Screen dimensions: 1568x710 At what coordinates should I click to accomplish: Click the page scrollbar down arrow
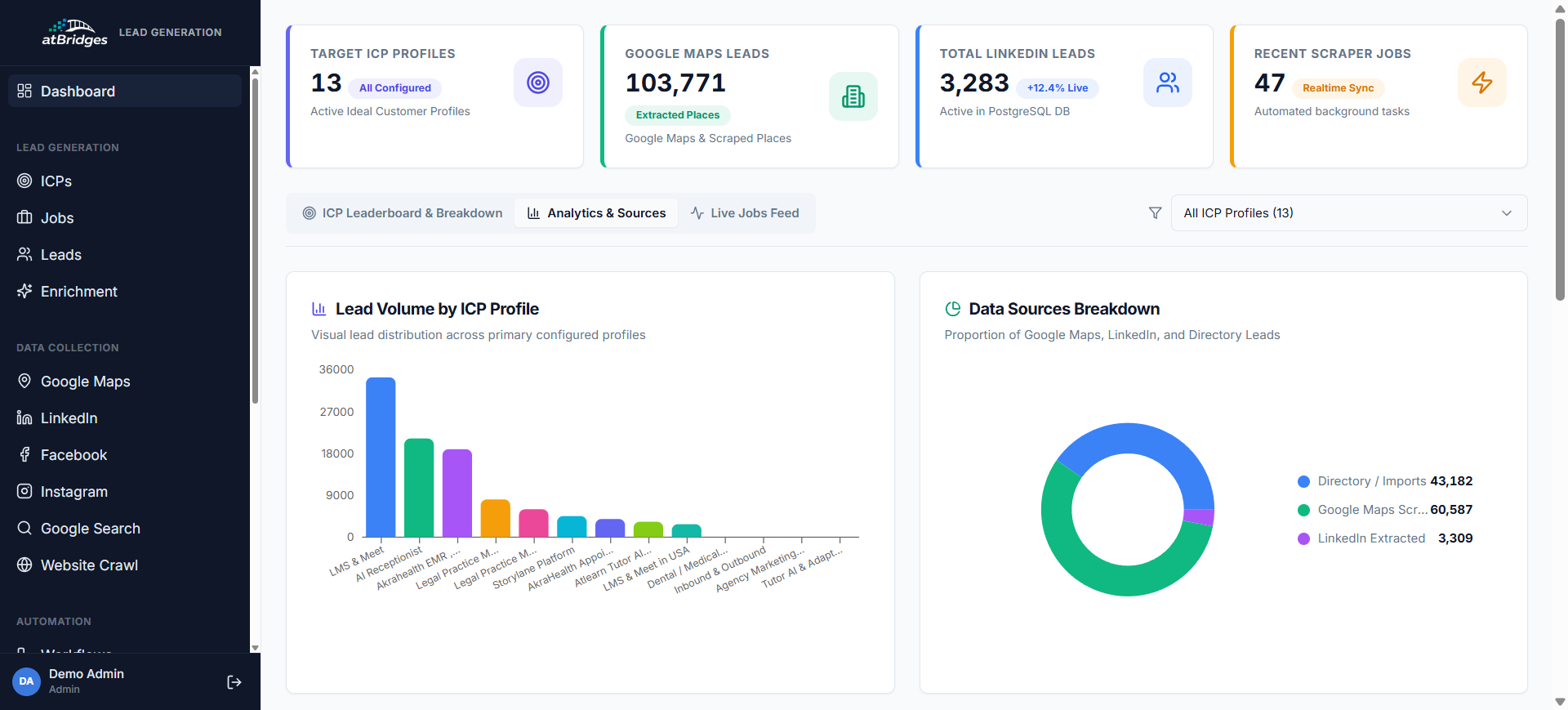(x=1560, y=702)
